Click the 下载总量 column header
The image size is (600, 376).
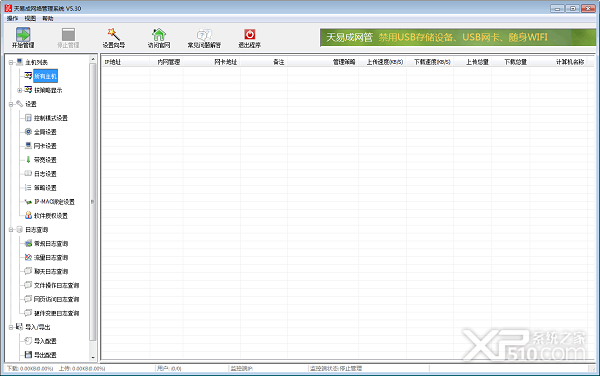pos(510,62)
